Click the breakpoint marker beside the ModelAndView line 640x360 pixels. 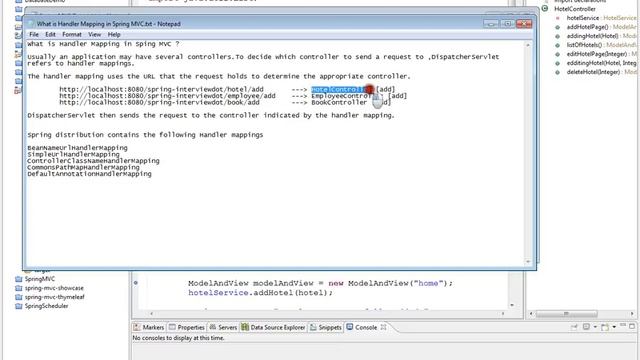click(136, 283)
